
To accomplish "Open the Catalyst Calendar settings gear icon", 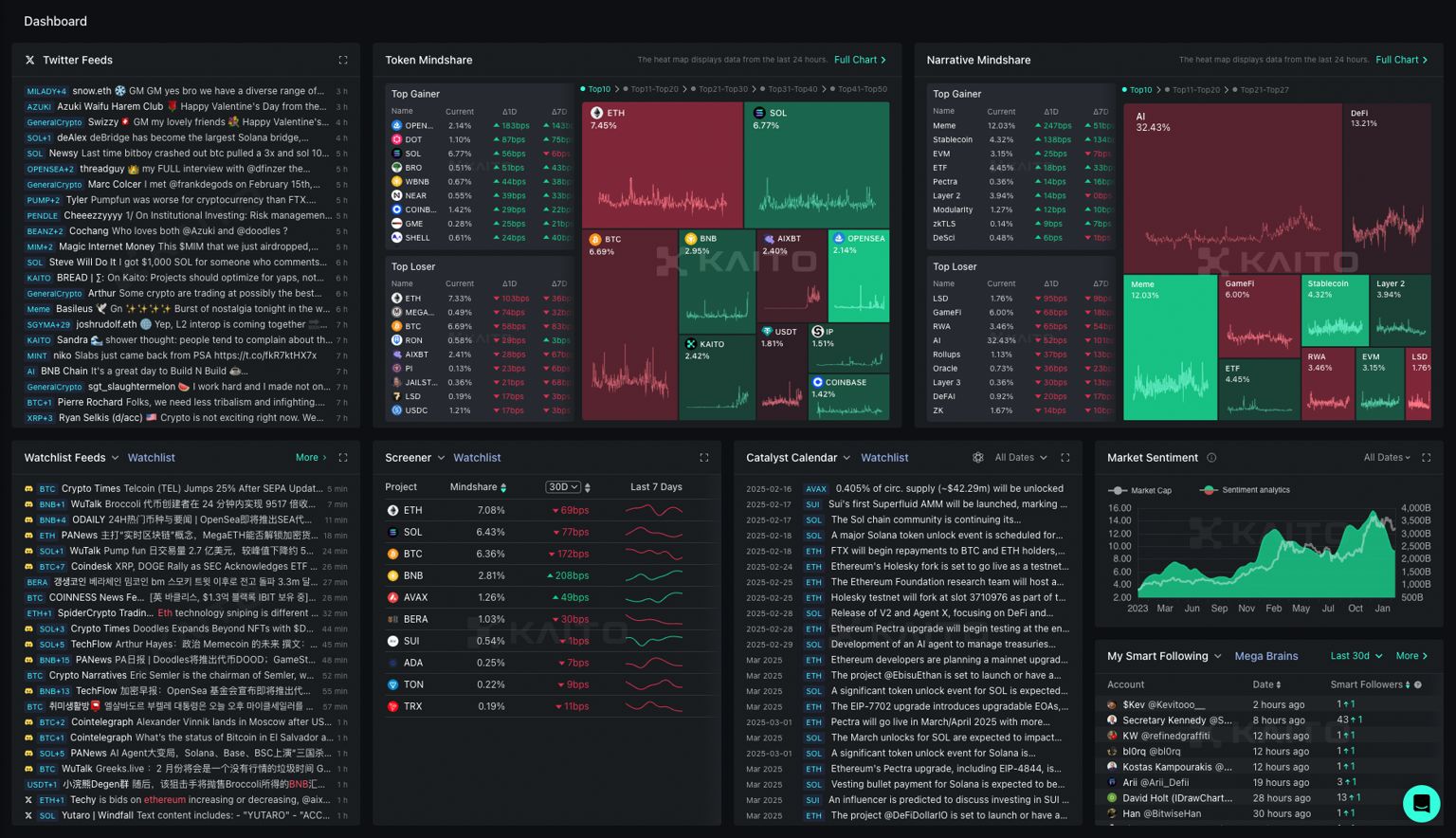I will [978, 458].
